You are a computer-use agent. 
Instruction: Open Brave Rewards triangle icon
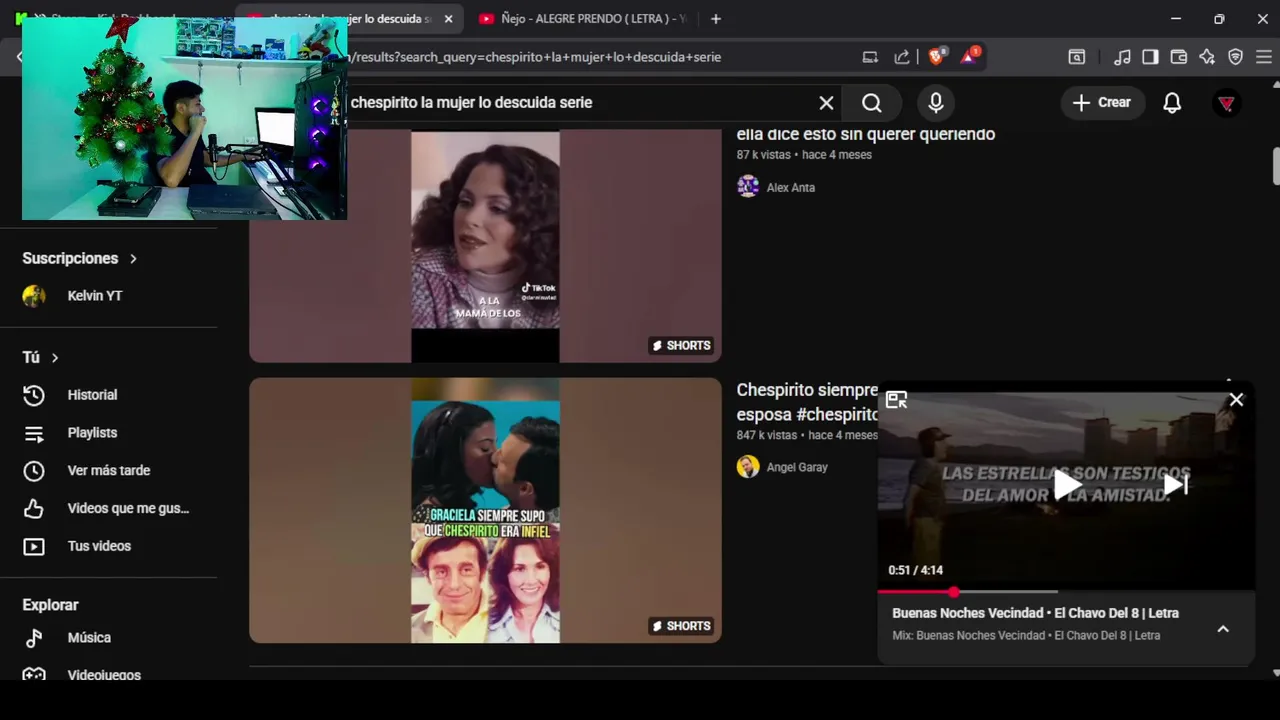point(969,57)
